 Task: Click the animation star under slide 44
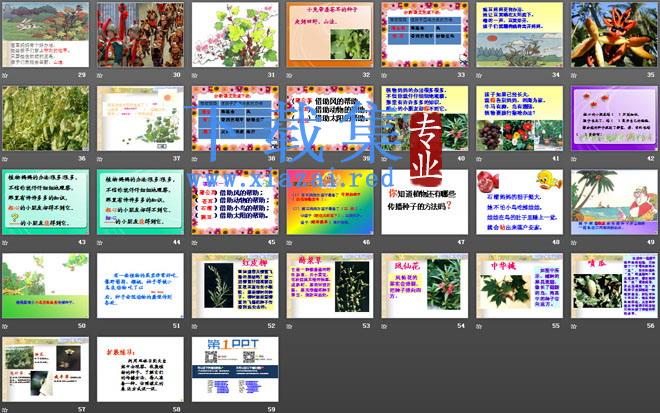point(100,243)
